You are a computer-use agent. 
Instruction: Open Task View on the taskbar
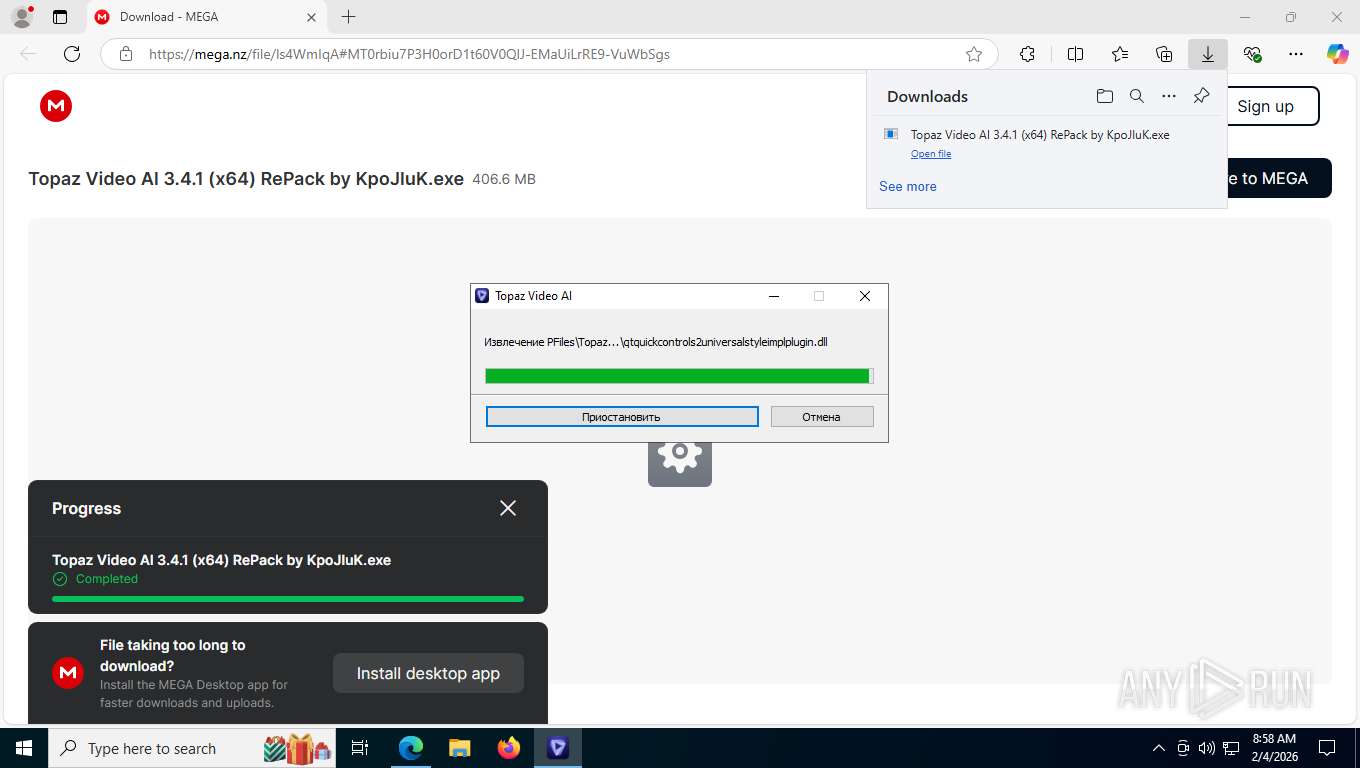click(x=361, y=748)
